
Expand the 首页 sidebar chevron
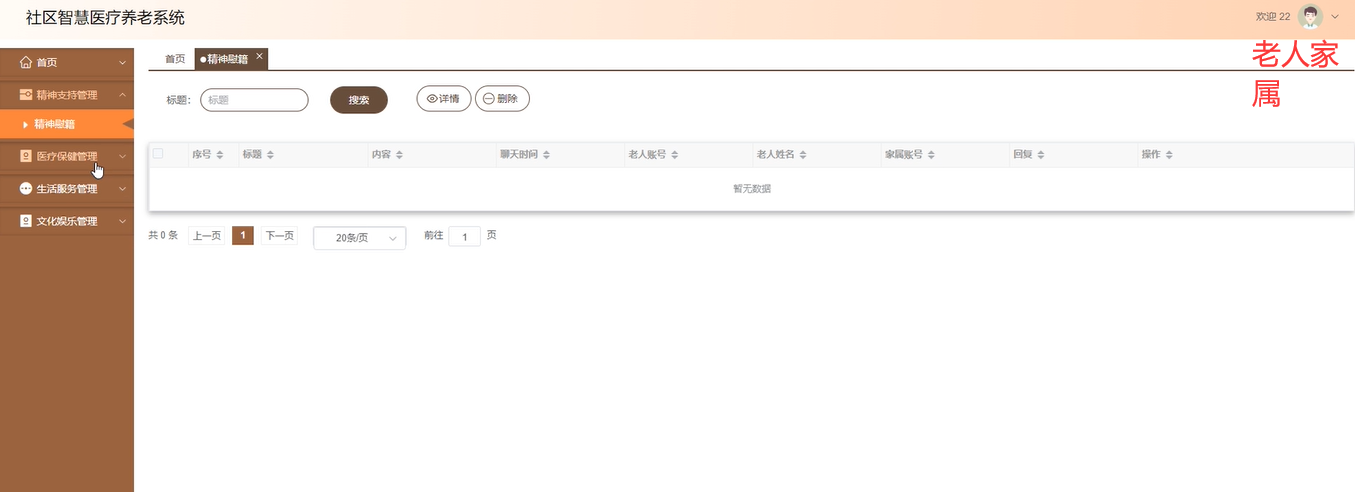(x=122, y=63)
